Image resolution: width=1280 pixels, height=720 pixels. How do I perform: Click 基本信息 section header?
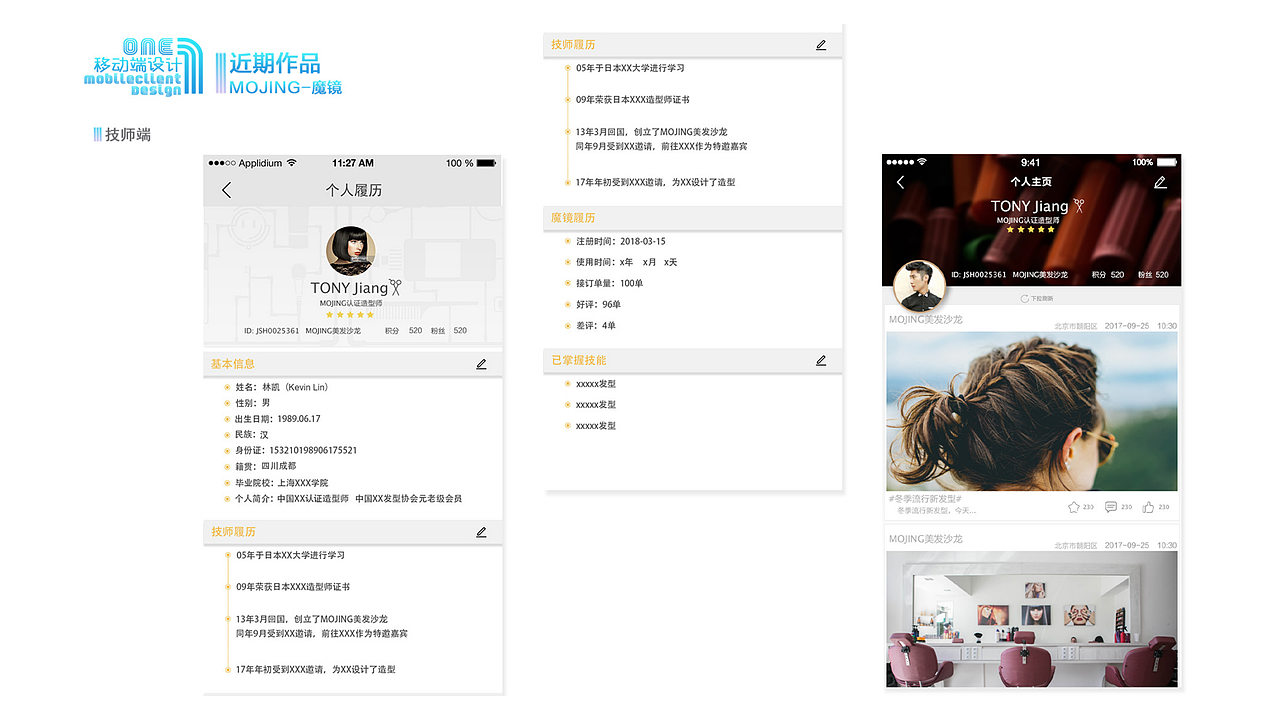click(x=353, y=364)
